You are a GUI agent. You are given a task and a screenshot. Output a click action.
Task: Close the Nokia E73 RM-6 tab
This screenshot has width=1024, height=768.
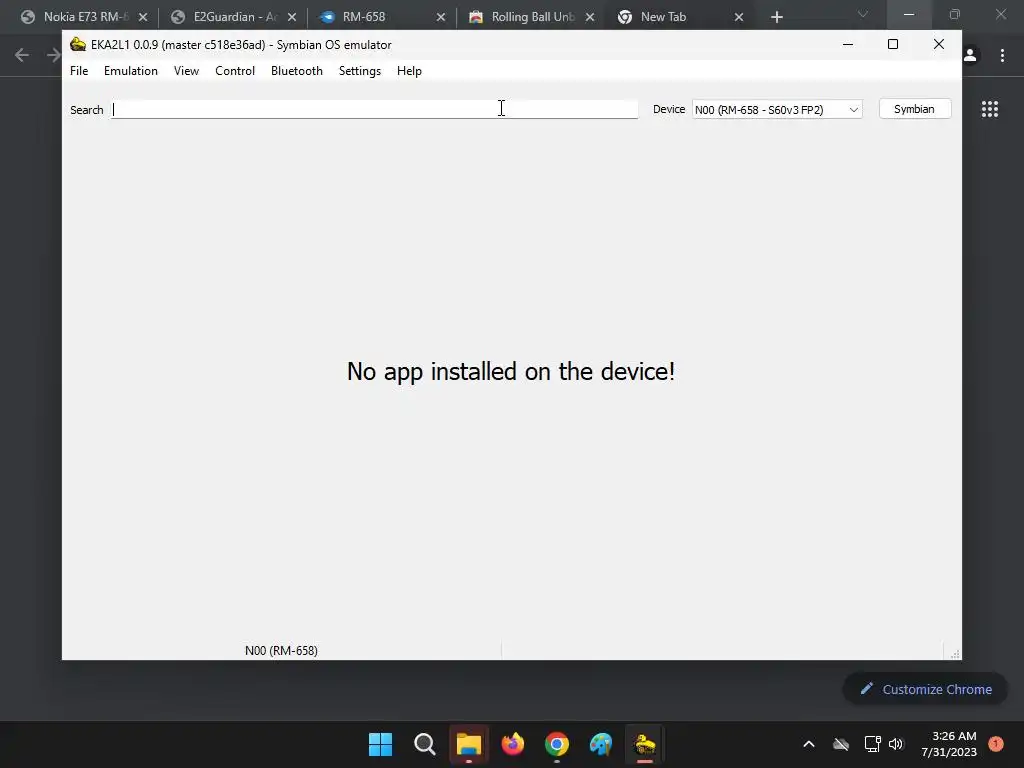(x=143, y=17)
